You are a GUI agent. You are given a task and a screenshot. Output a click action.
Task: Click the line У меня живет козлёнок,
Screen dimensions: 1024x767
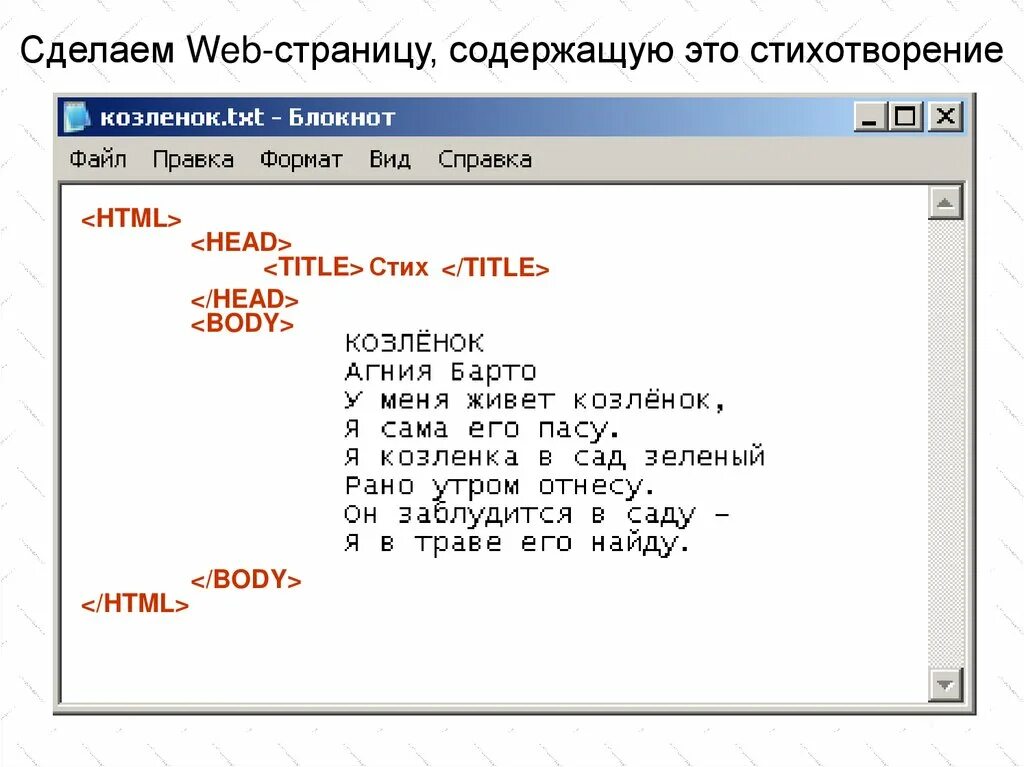[x=535, y=399]
